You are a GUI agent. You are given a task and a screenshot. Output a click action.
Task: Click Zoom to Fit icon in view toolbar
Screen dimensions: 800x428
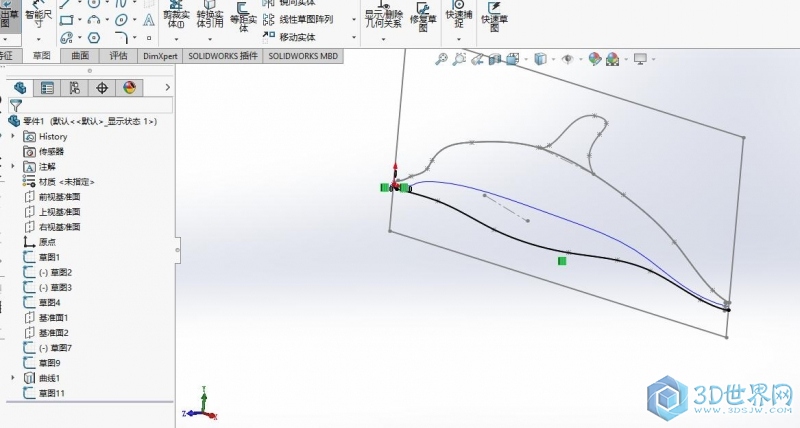[x=441, y=59]
